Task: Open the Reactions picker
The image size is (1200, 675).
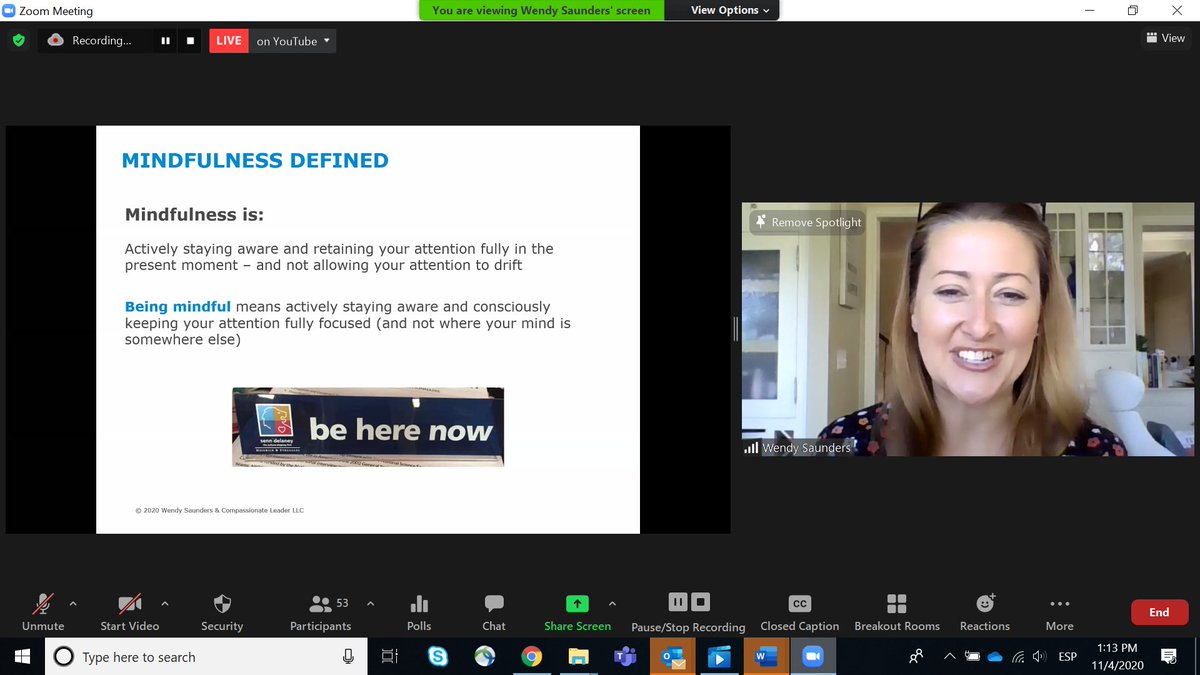Action: [x=985, y=612]
